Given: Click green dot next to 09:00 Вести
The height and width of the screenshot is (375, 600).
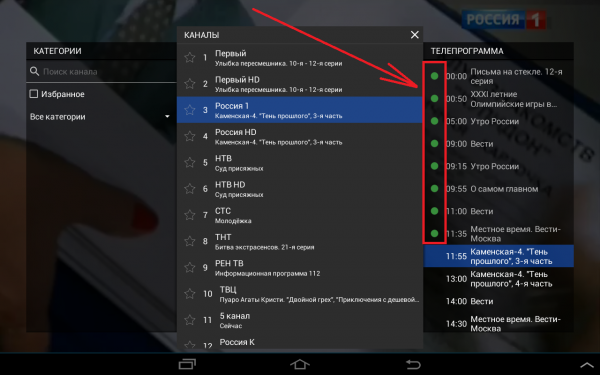Looking at the screenshot, I should point(434,143).
